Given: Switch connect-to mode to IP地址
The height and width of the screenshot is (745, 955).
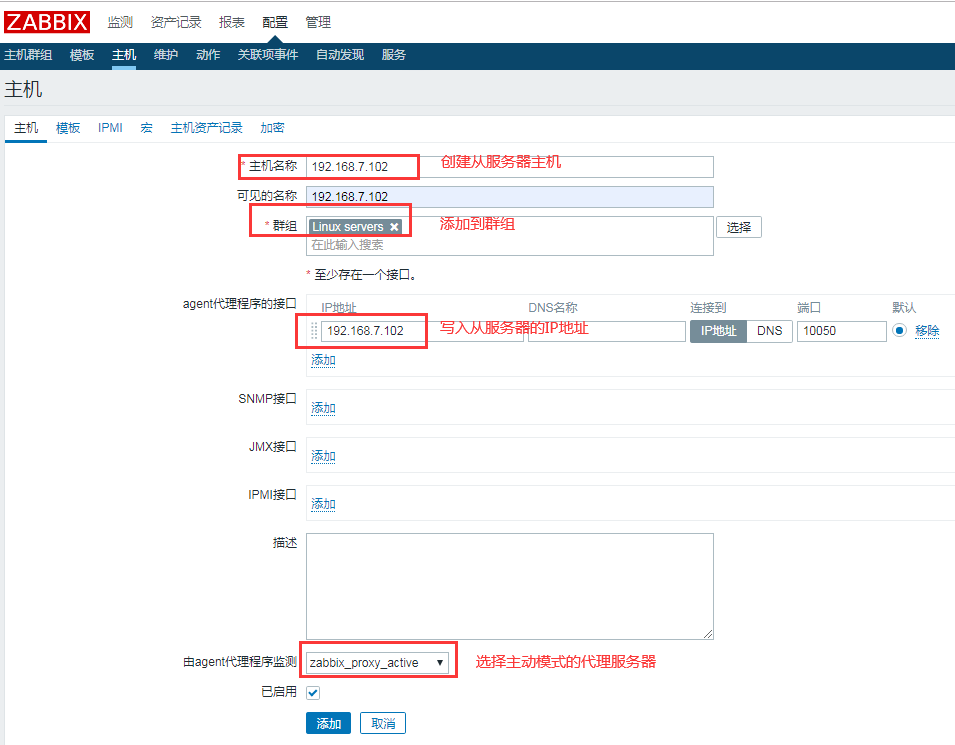Looking at the screenshot, I should pos(719,331).
